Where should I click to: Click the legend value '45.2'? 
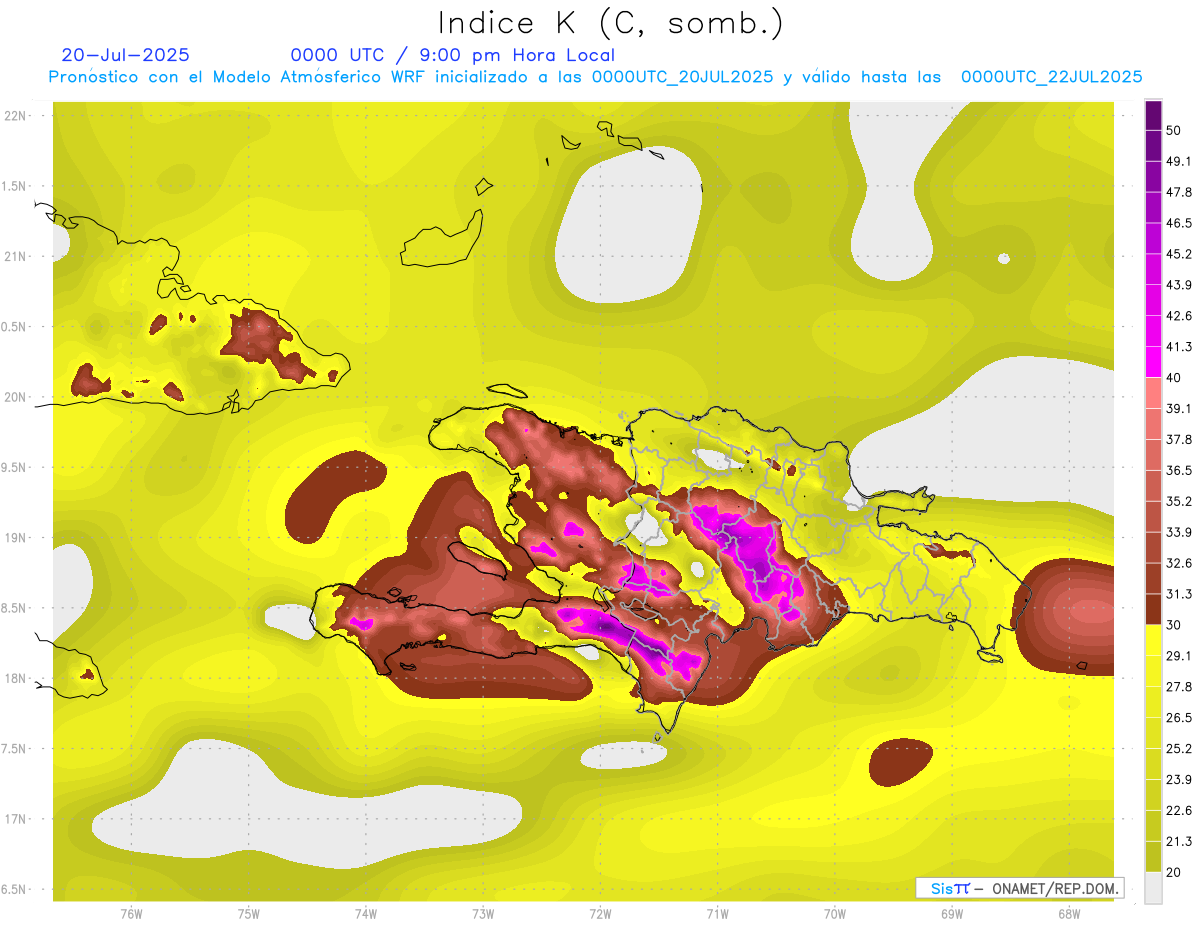[1179, 254]
